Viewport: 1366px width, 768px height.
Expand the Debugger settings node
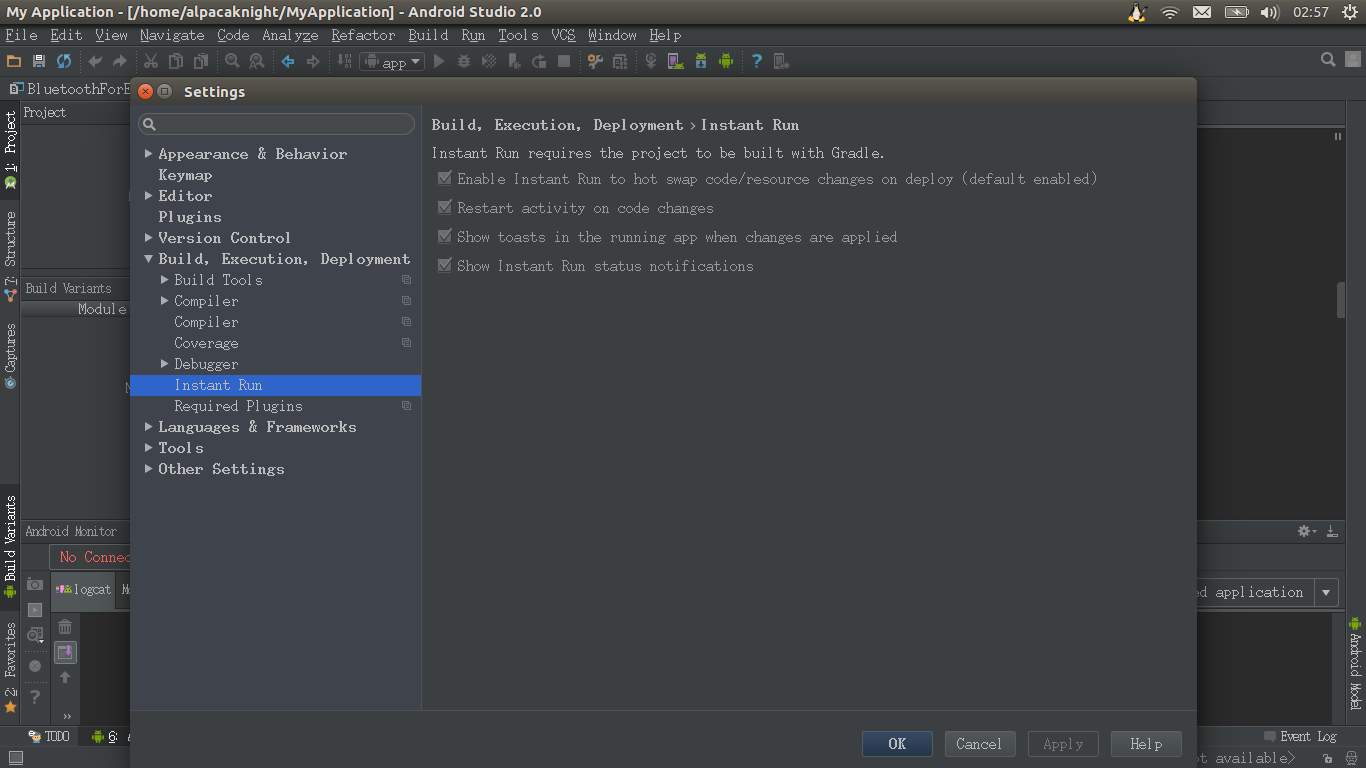[165, 364]
